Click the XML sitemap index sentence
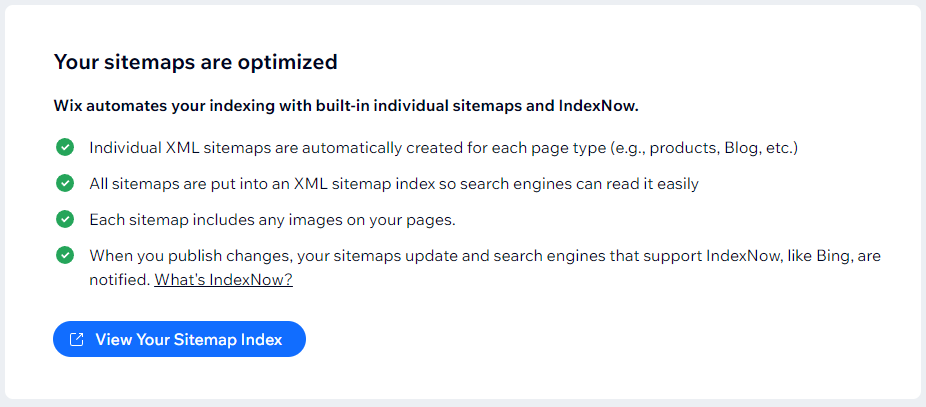The width and height of the screenshot is (926, 407). coord(393,184)
